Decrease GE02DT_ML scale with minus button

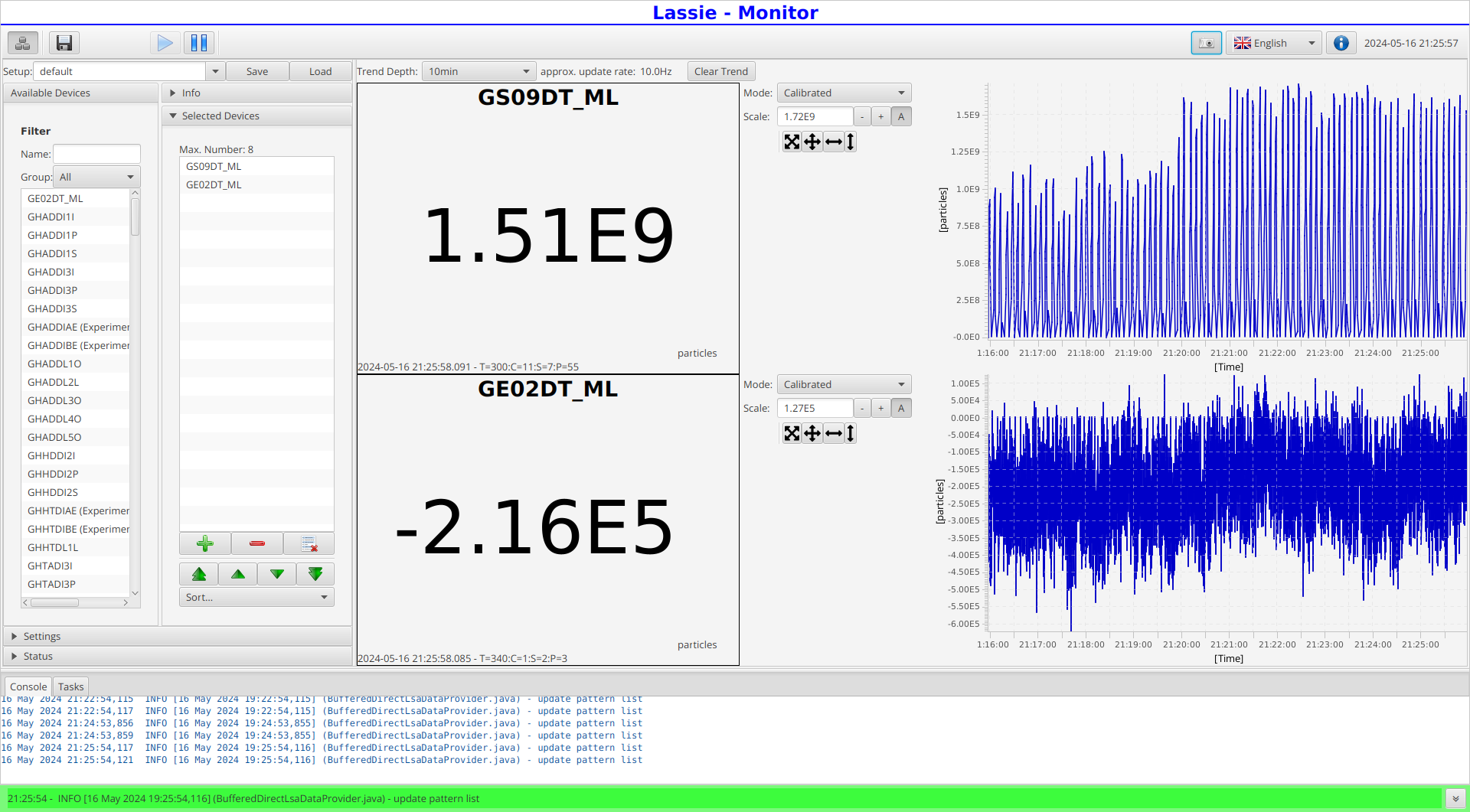(862, 408)
